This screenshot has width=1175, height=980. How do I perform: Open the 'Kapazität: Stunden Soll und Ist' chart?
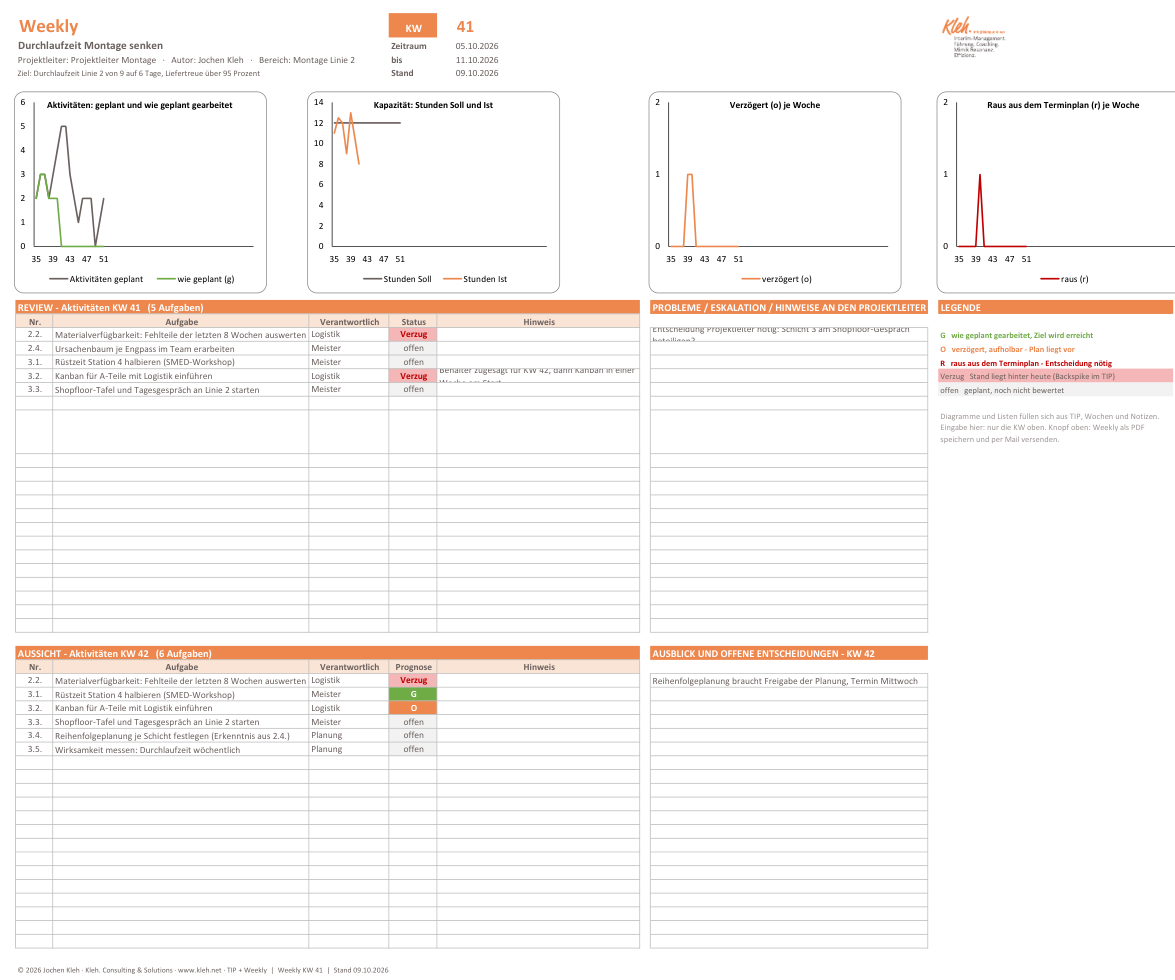pos(433,192)
